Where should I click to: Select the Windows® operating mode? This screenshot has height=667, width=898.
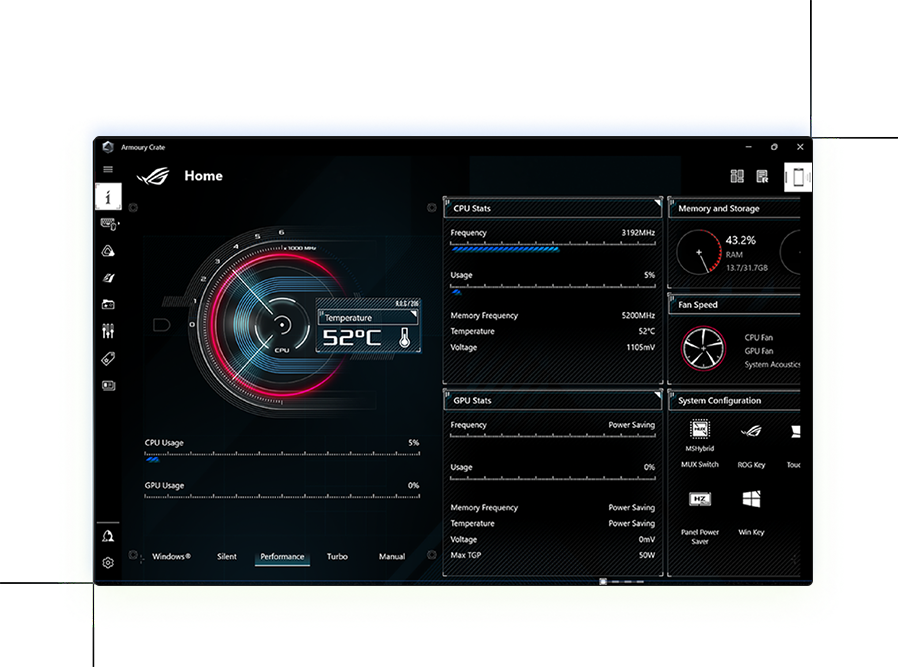click(x=171, y=557)
